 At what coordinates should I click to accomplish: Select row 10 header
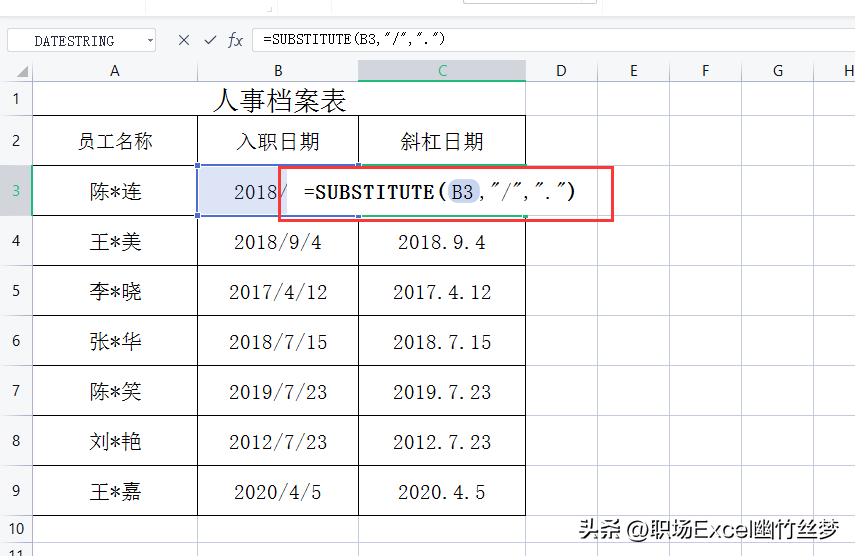point(16,529)
